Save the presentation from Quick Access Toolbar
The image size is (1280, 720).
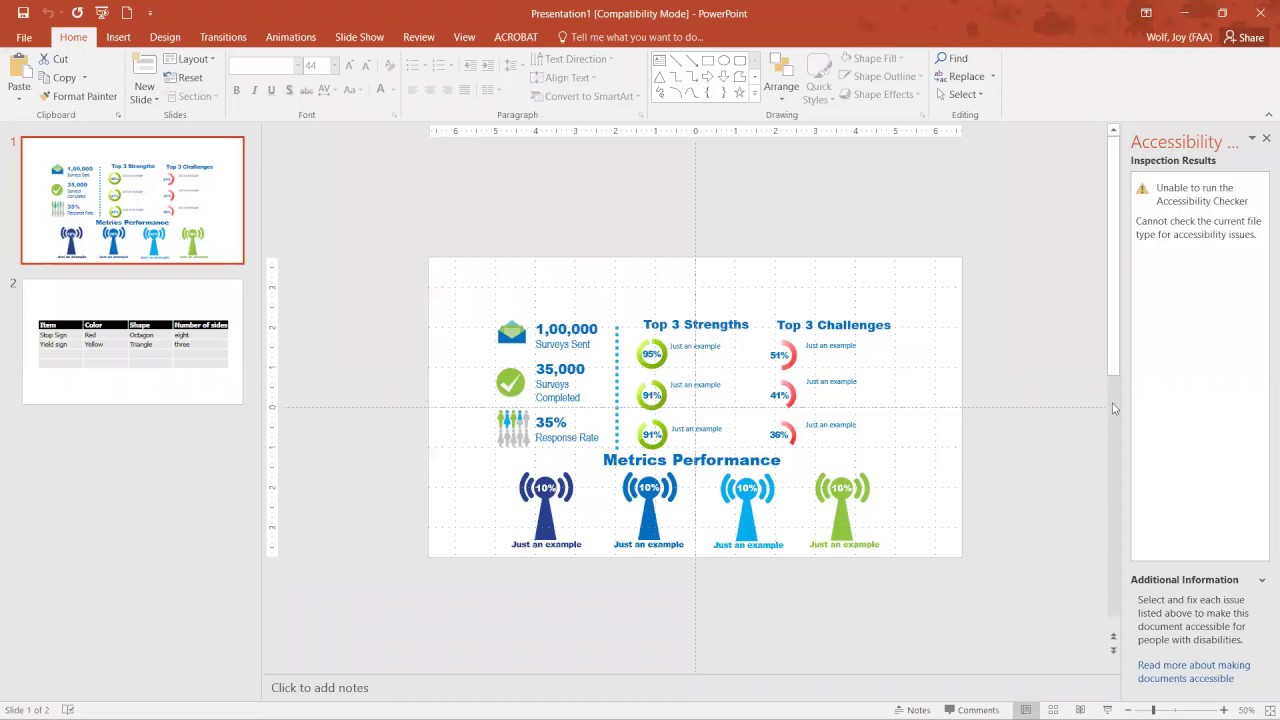click(23, 13)
